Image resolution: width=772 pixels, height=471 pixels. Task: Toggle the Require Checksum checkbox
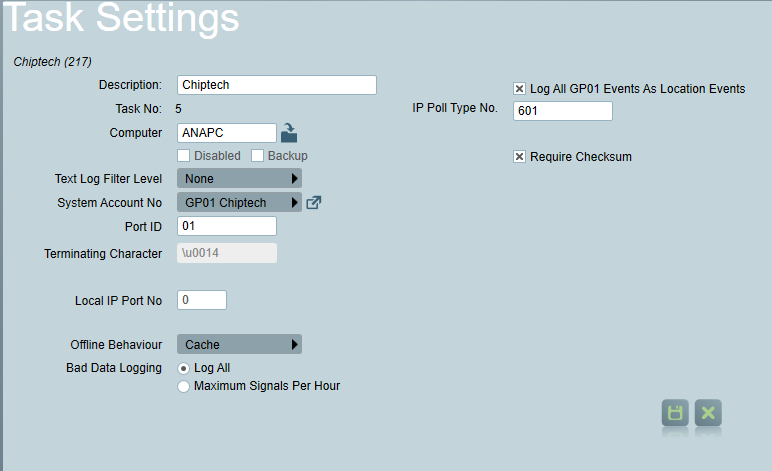[x=519, y=157]
